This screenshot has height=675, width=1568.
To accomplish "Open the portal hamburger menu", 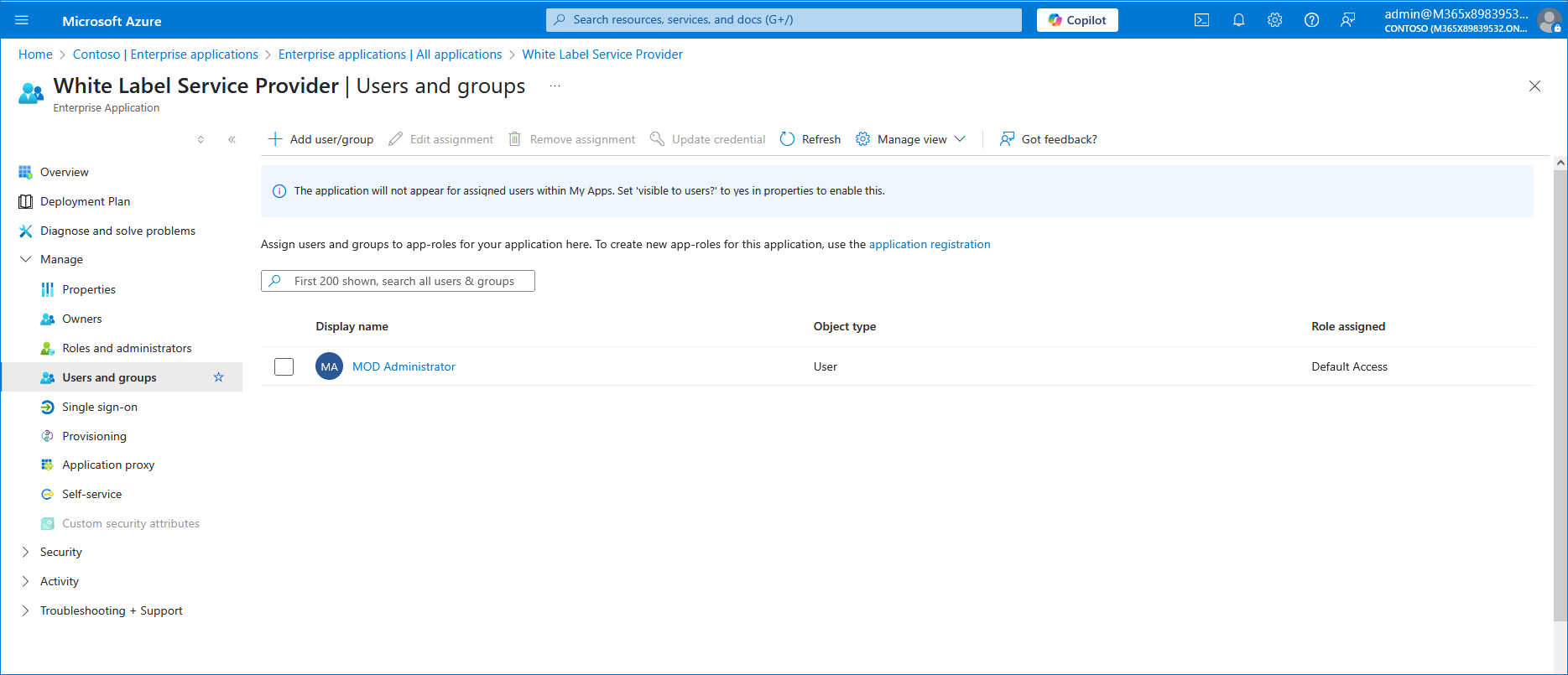I will click(x=22, y=20).
